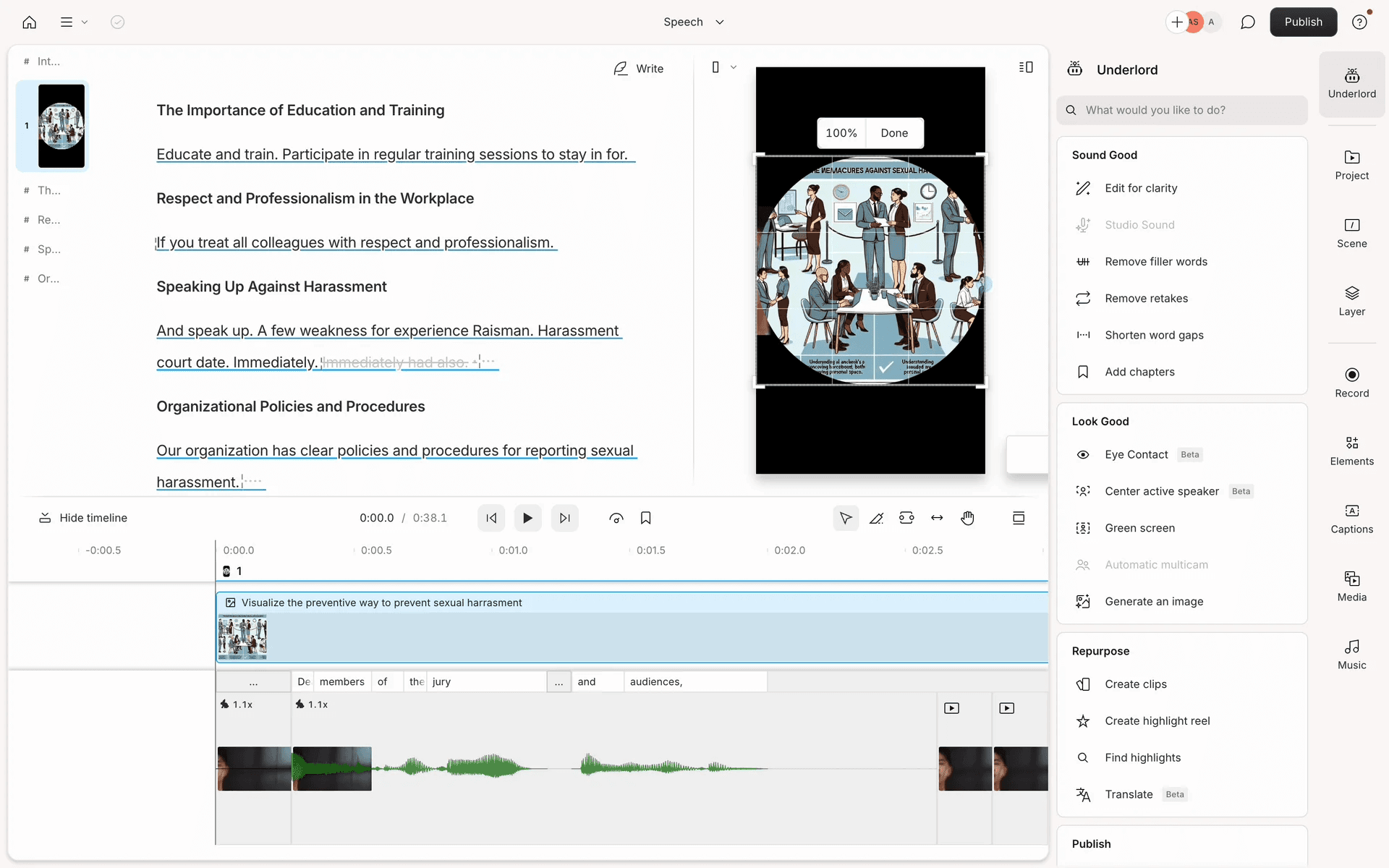Choose Green screen effect

point(1139,528)
